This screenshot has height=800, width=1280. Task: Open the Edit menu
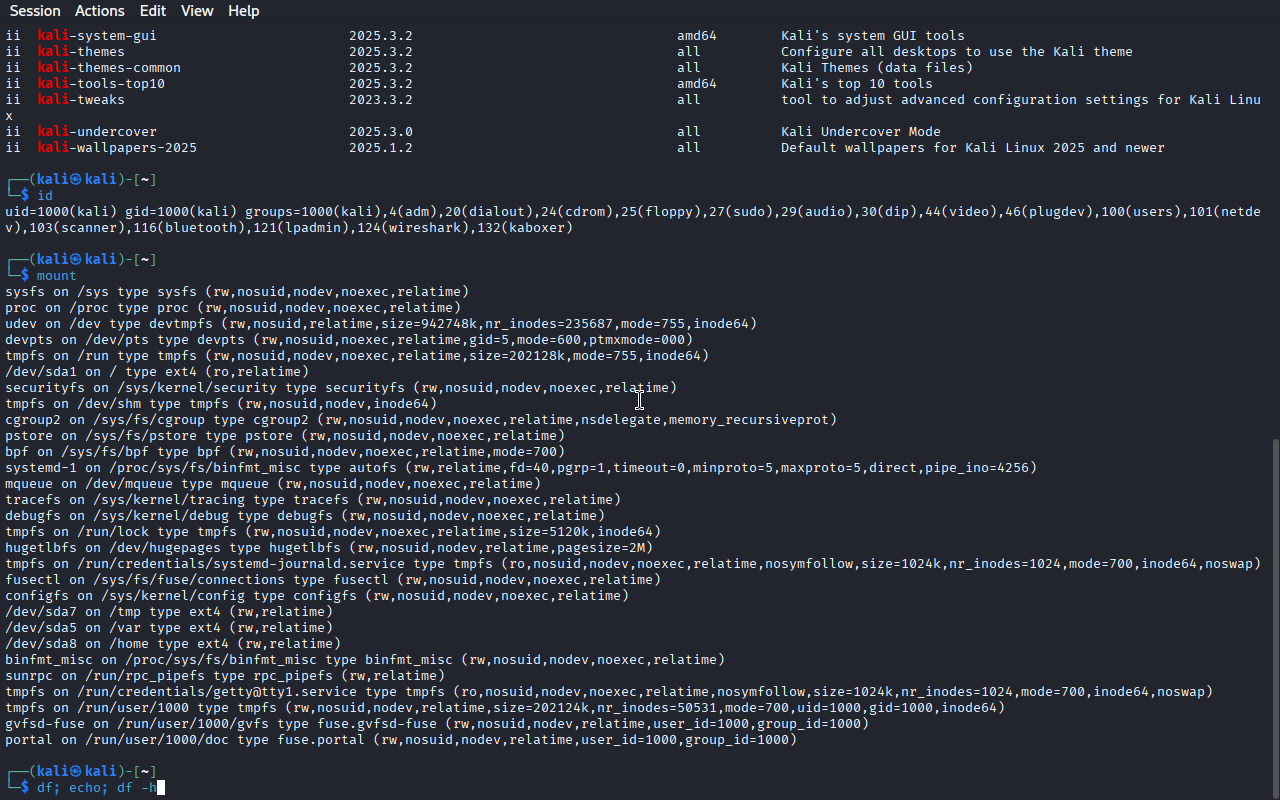pos(153,11)
